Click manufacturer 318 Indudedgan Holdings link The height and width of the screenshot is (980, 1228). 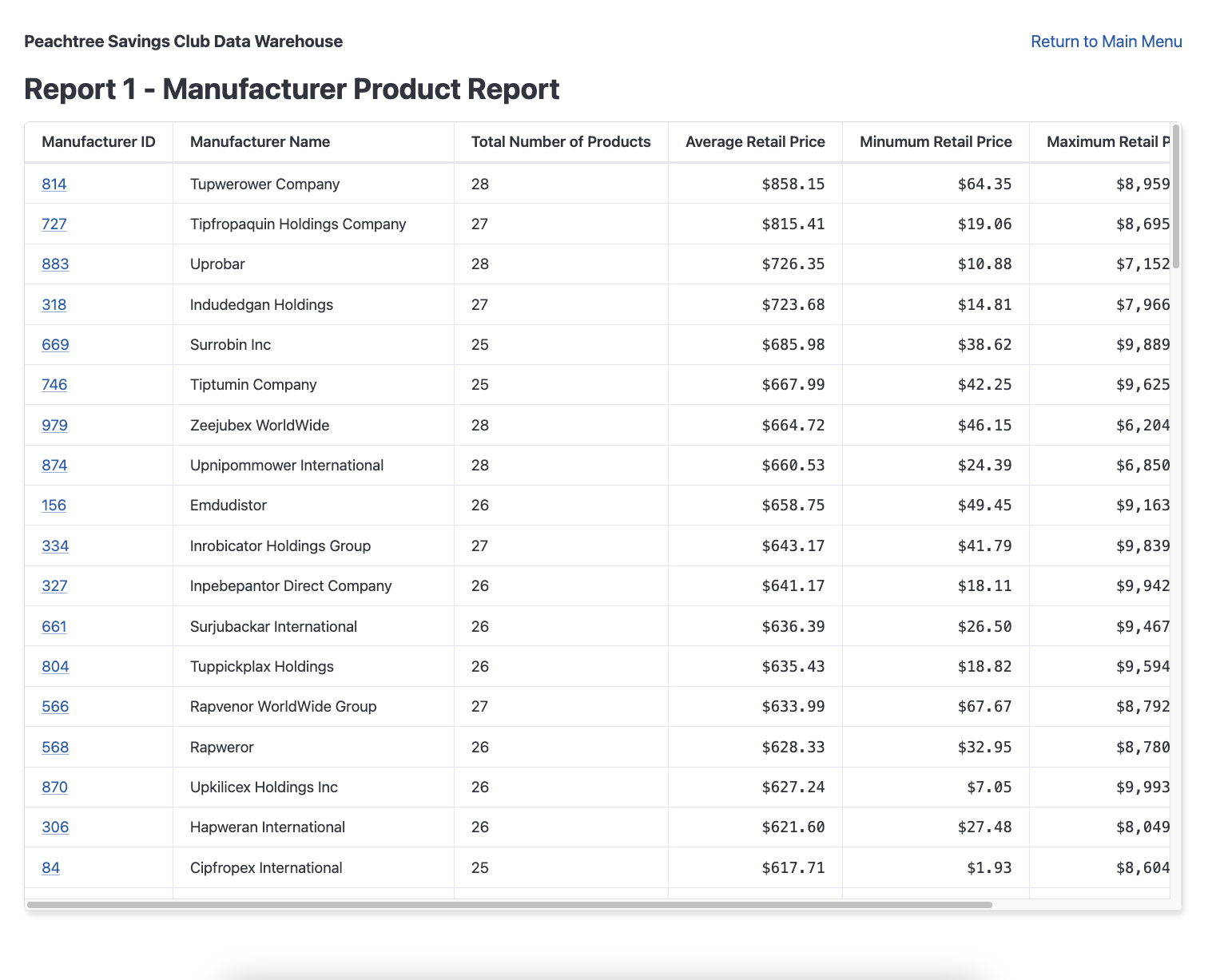tap(54, 304)
